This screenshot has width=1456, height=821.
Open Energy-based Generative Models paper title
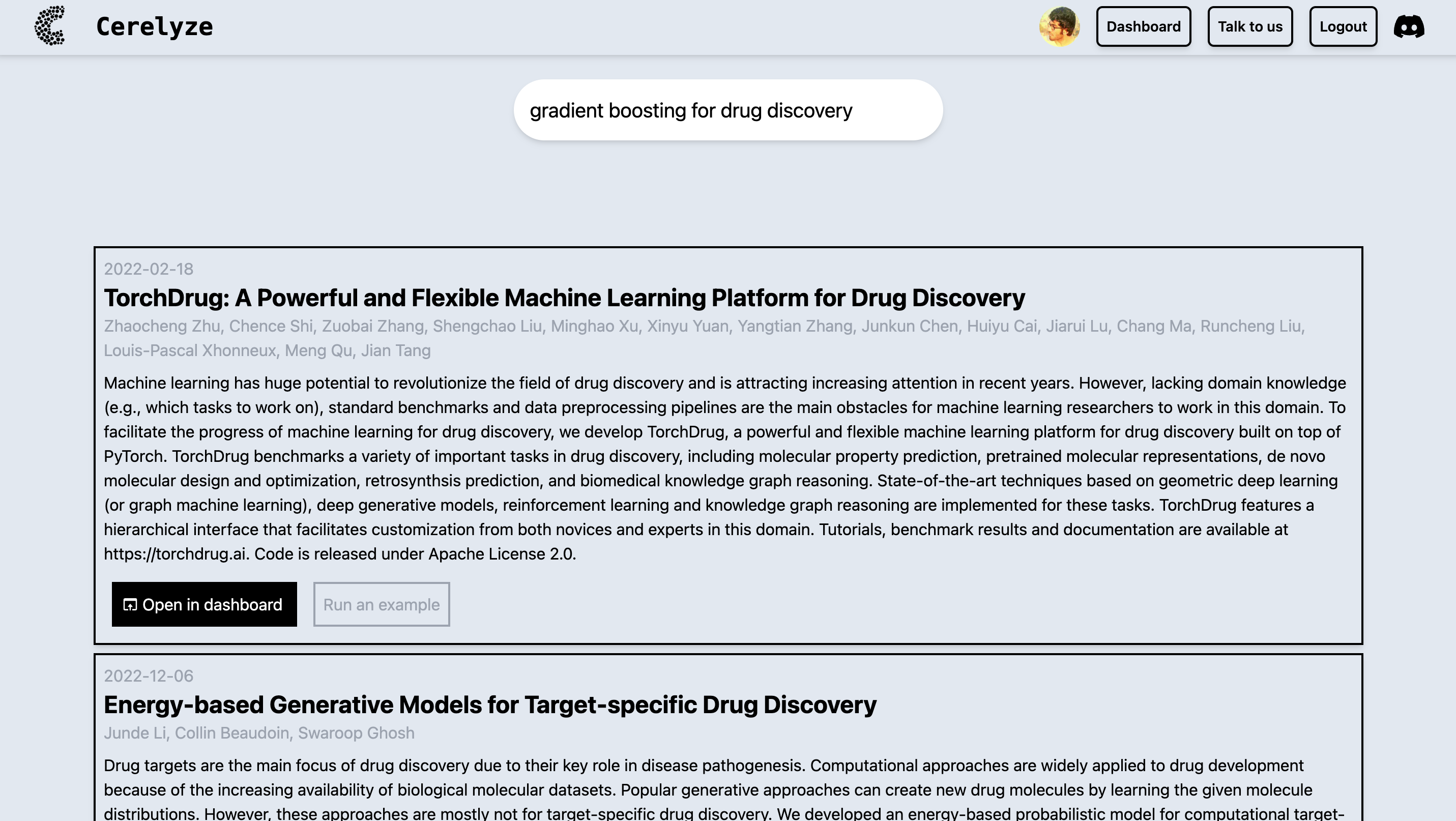pyautogui.click(x=489, y=705)
